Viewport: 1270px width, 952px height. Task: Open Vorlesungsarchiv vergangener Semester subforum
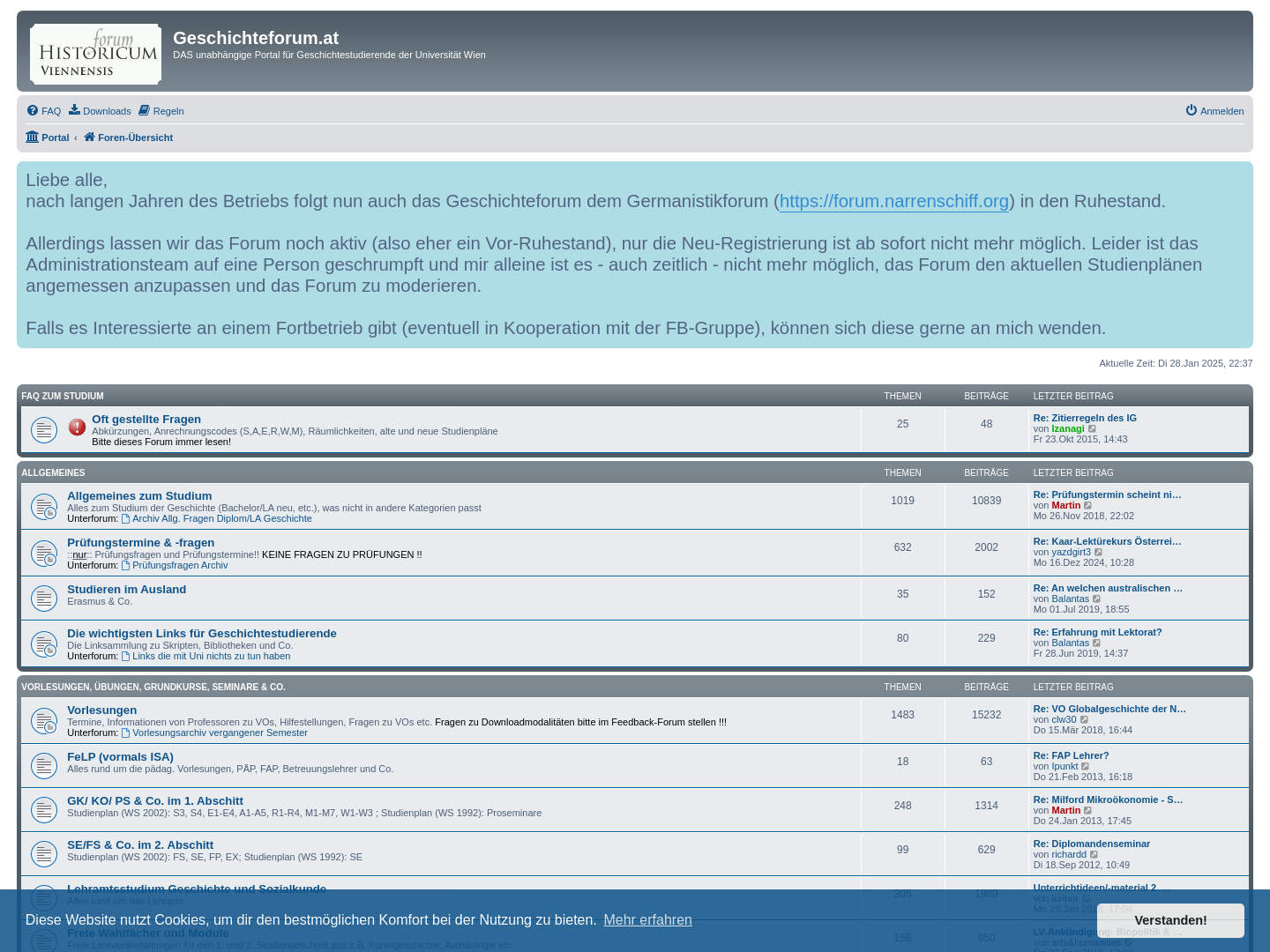[x=214, y=733]
